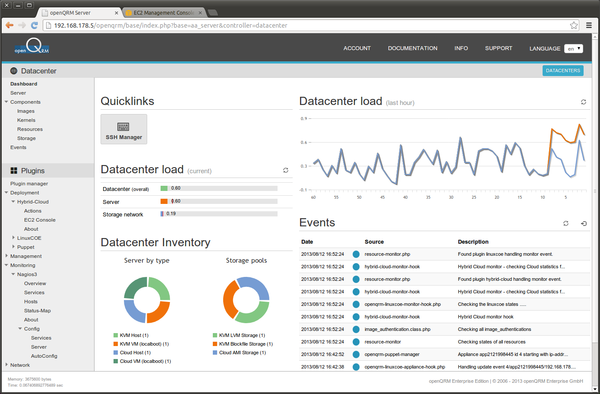
Task: Open Resources under Components
Action: pos(30,129)
